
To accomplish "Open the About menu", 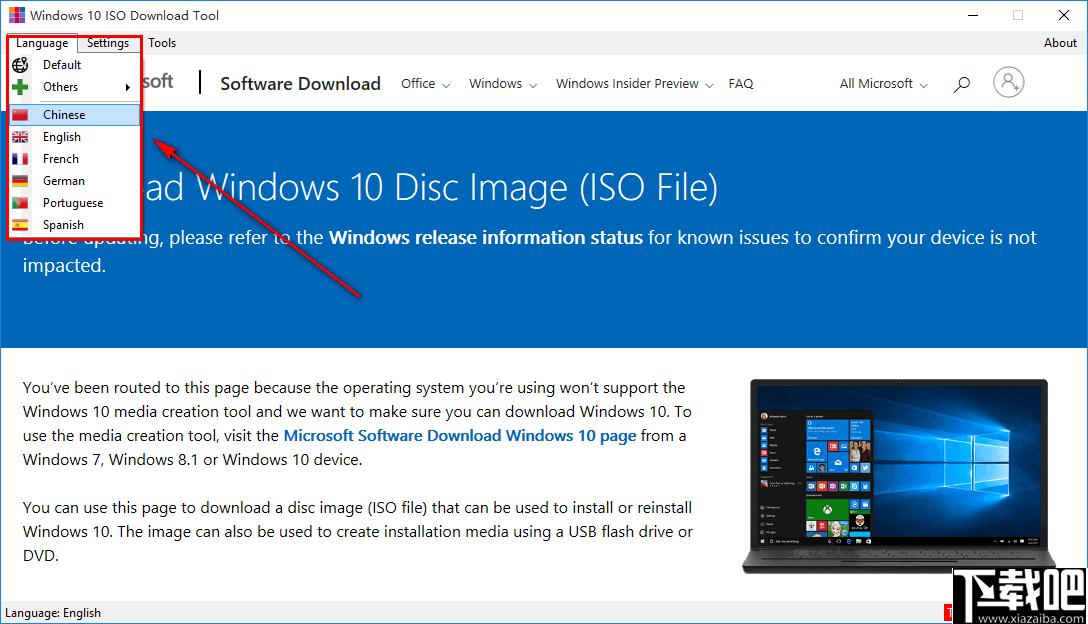I will [x=1060, y=42].
